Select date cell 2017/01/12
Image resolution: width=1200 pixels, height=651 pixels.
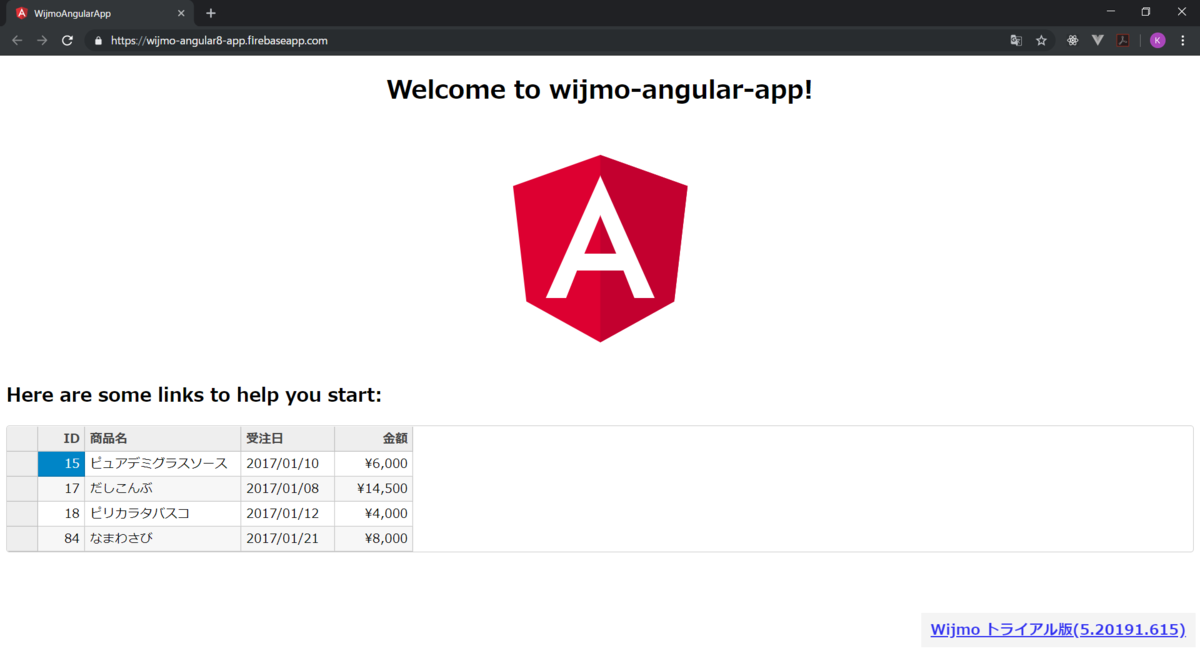click(288, 513)
